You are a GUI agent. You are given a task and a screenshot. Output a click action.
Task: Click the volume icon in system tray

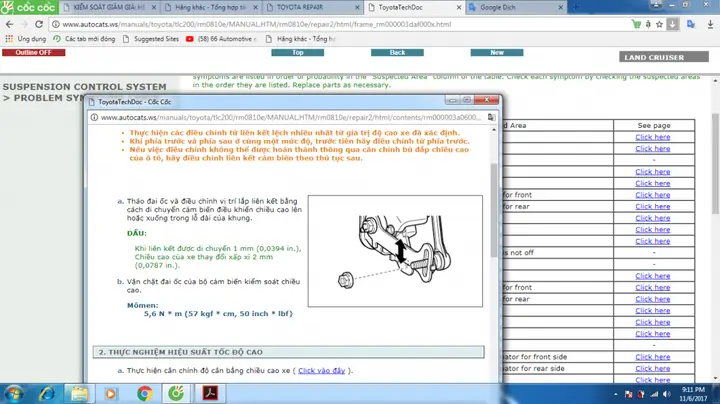coord(667,394)
